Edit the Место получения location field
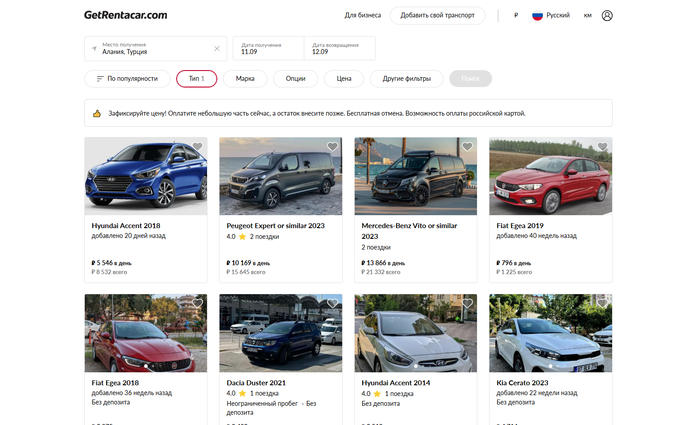Image resolution: width=700 pixels, height=425 pixels. click(x=155, y=48)
